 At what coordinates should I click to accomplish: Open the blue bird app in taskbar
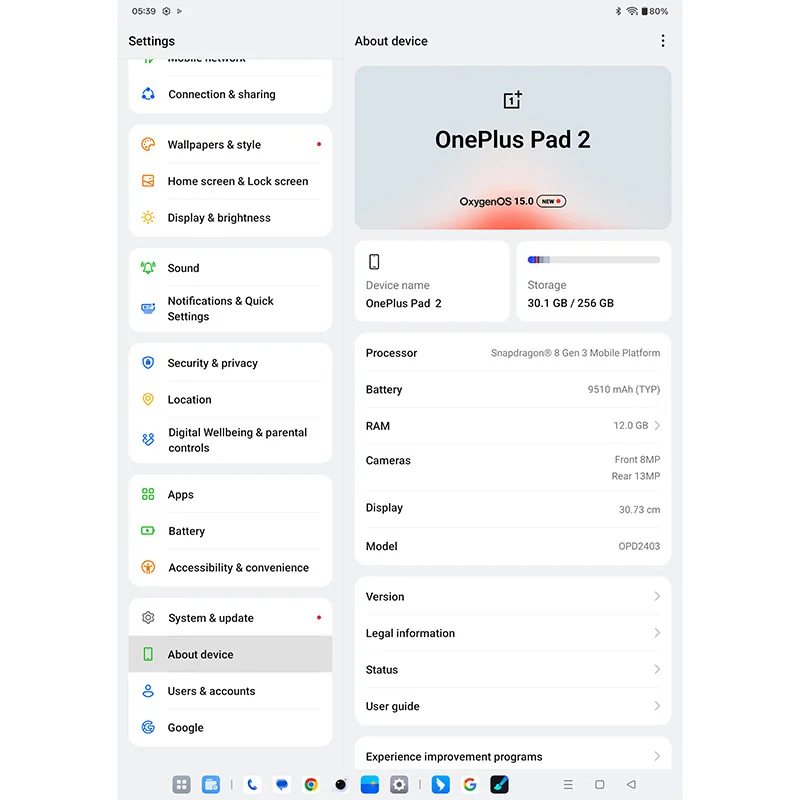coord(440,784)
